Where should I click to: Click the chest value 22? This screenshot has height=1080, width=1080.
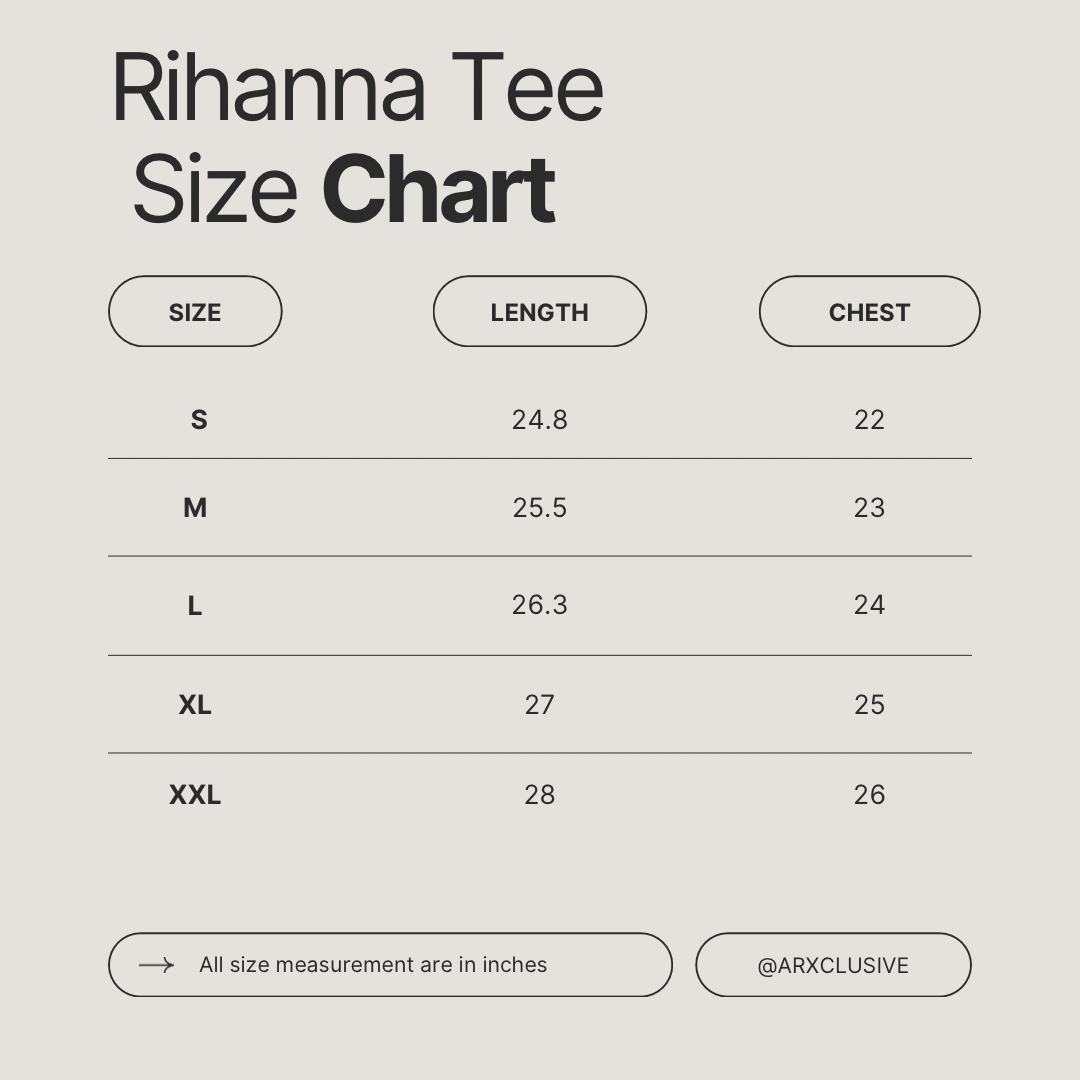click(869, 420)
